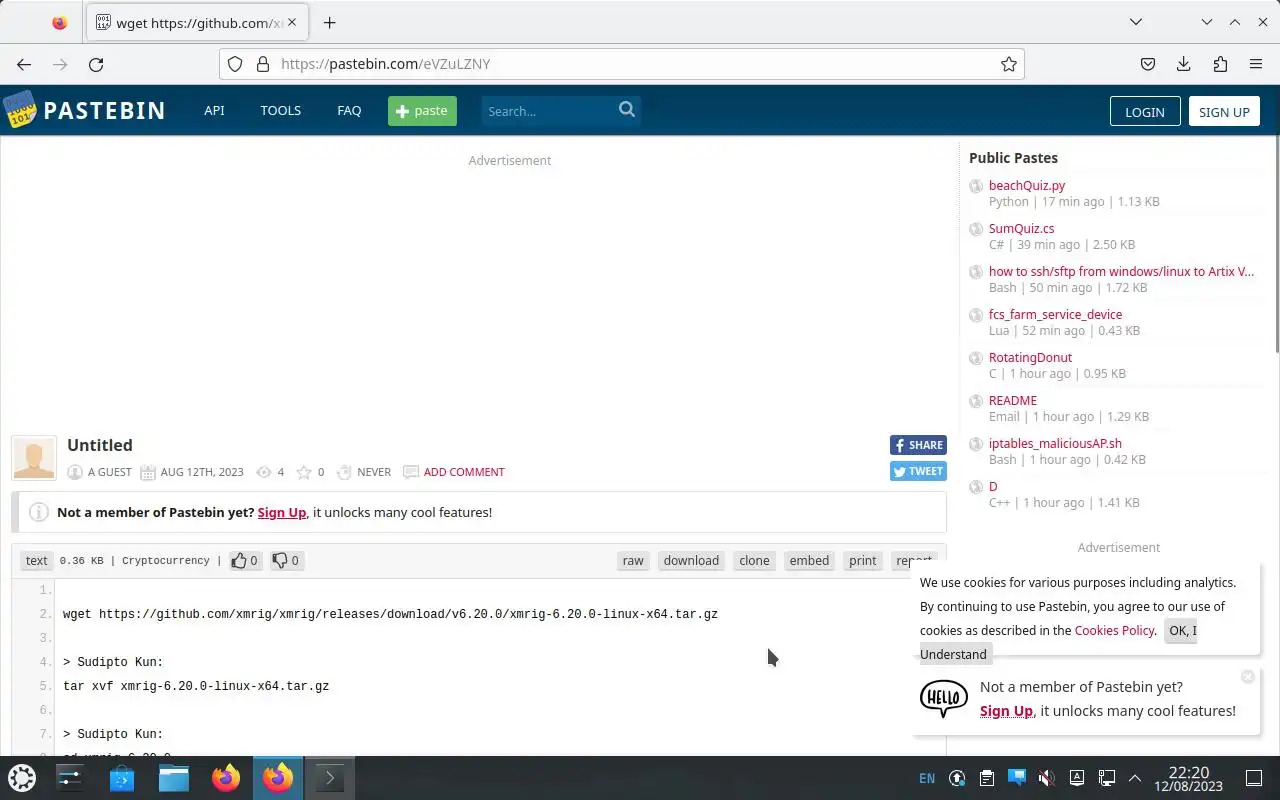Screen dimensions: 1280x800
Task: Open the FAQ menu item
Action: coord(349,110)
